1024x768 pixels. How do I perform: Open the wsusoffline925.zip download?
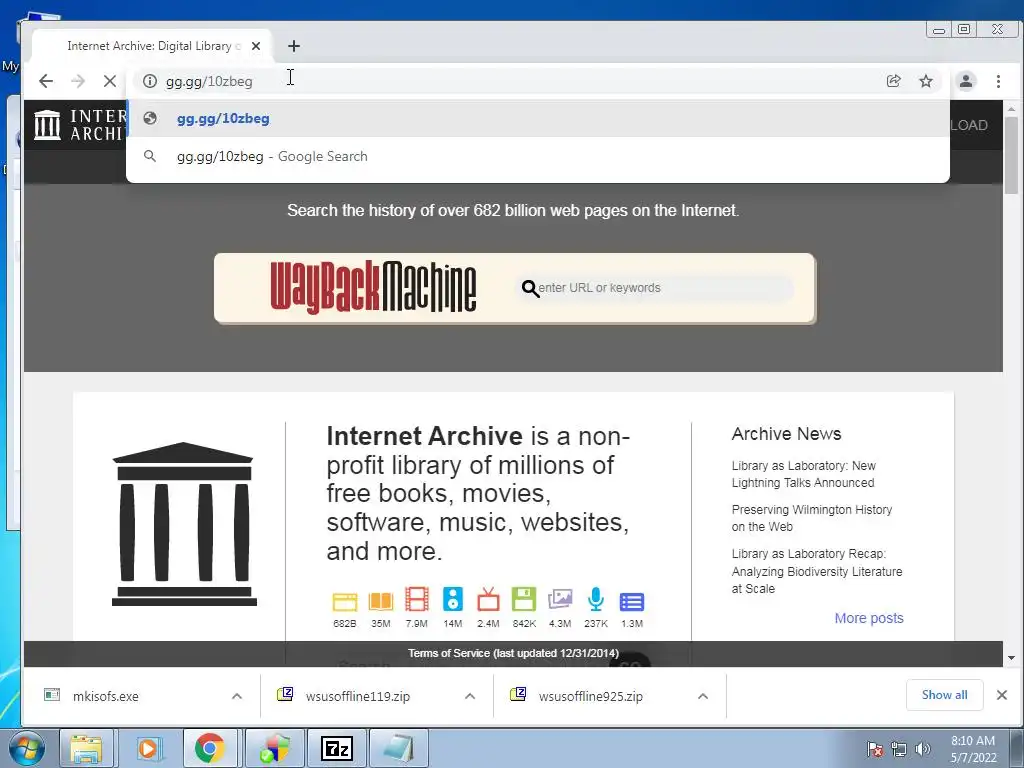pos(590,696)
